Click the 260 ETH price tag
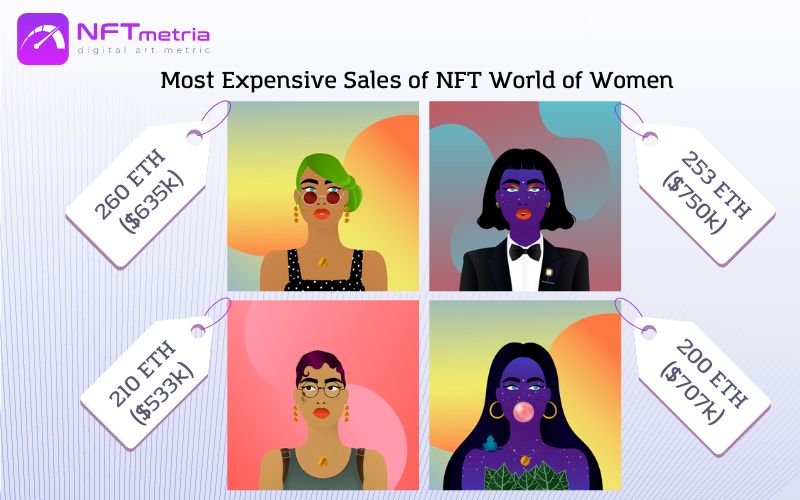Viewport: 800px width, 500px height. click(138, 195)
